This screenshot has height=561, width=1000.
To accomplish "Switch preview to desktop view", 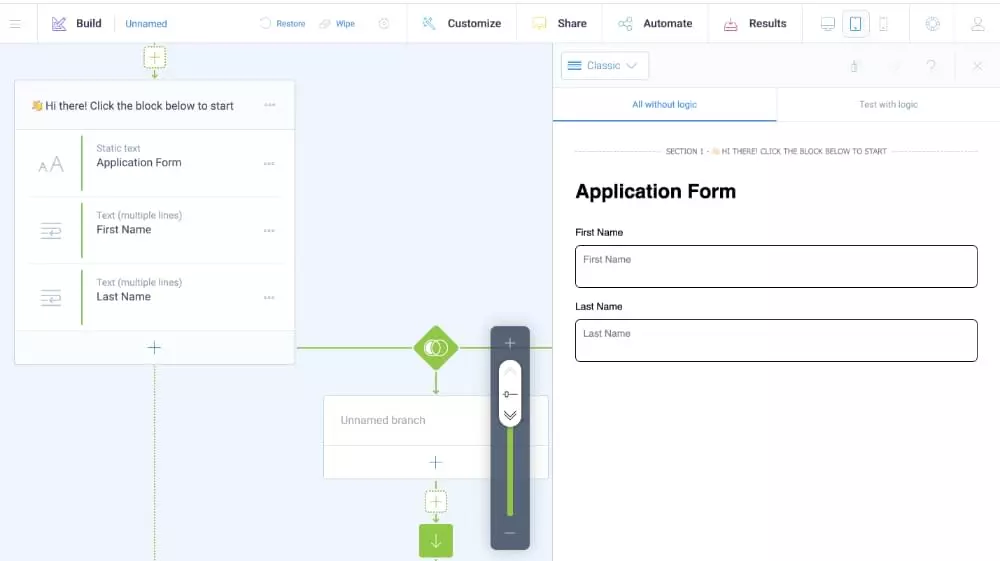I will [828, 24].
